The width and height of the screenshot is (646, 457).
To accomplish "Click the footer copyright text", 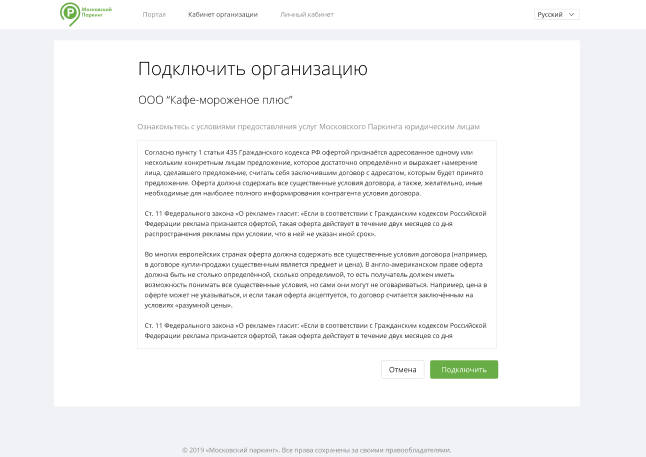I will (x=316, y=449).
